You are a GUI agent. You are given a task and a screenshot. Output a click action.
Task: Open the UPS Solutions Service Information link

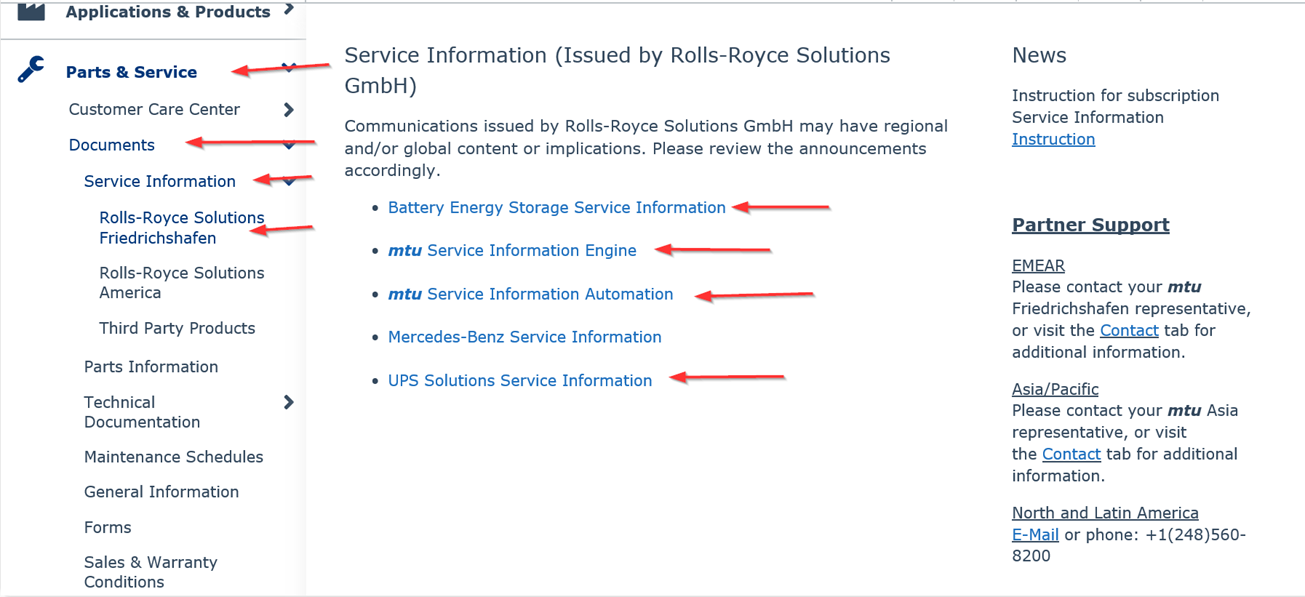tap(520, 381)
